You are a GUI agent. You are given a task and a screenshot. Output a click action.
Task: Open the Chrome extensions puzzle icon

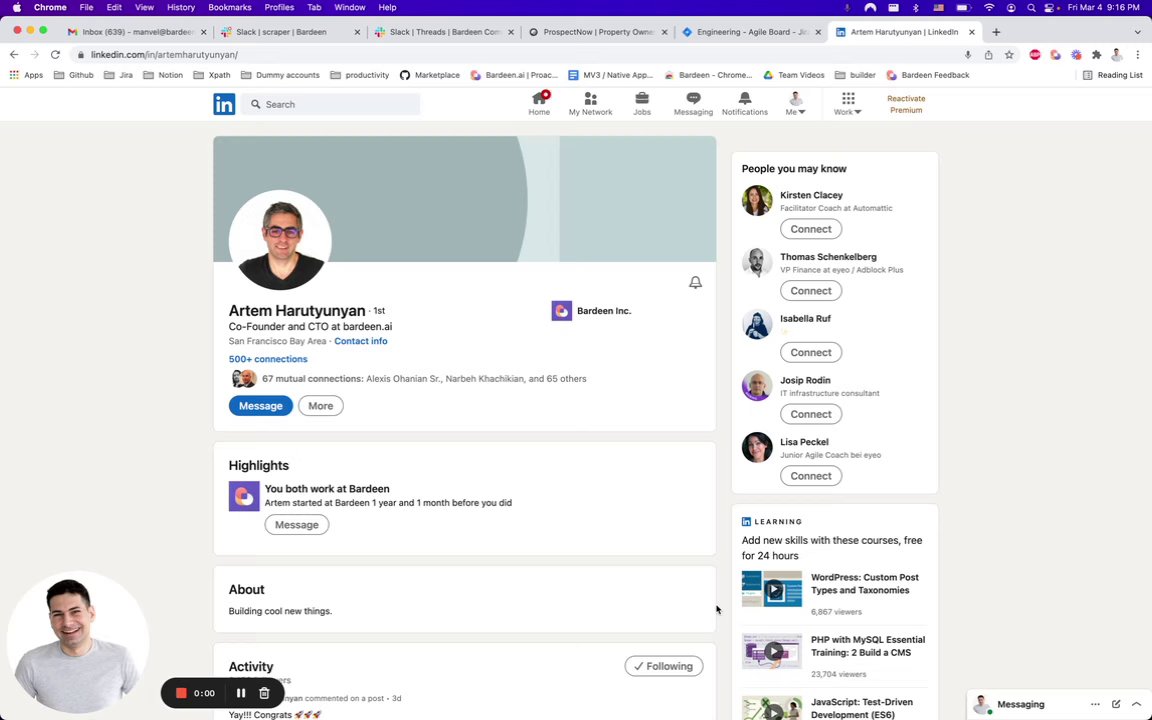(1097, 55)
